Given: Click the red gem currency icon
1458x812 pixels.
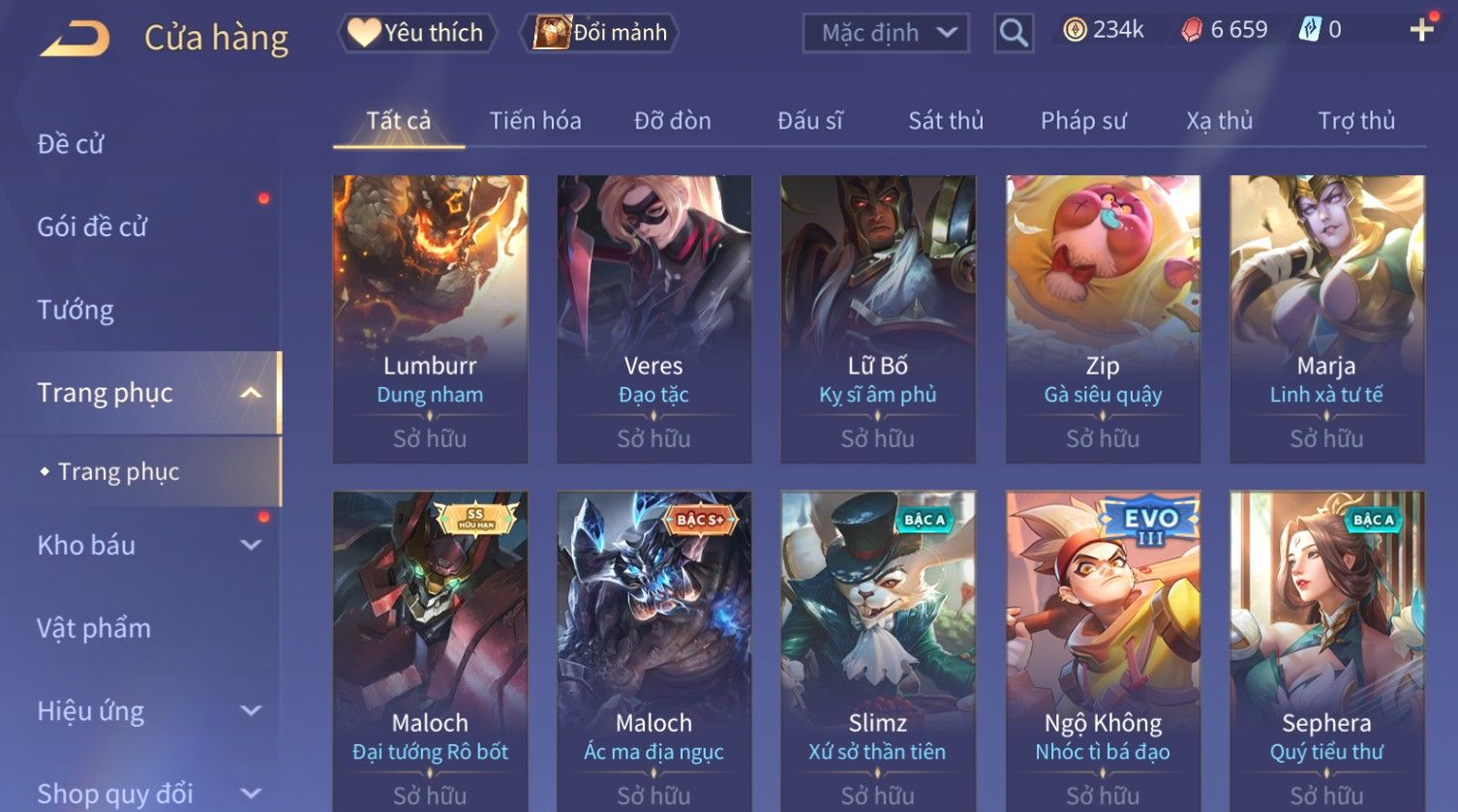Looking at the screenshot, I should coord(1192,30).
